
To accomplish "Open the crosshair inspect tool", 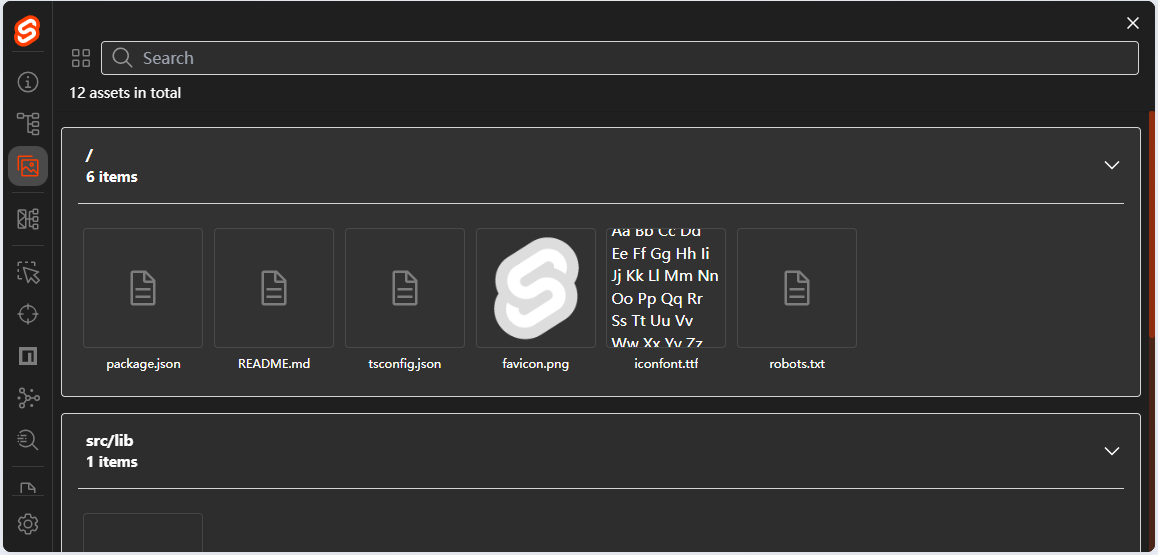I will point(28,314).
